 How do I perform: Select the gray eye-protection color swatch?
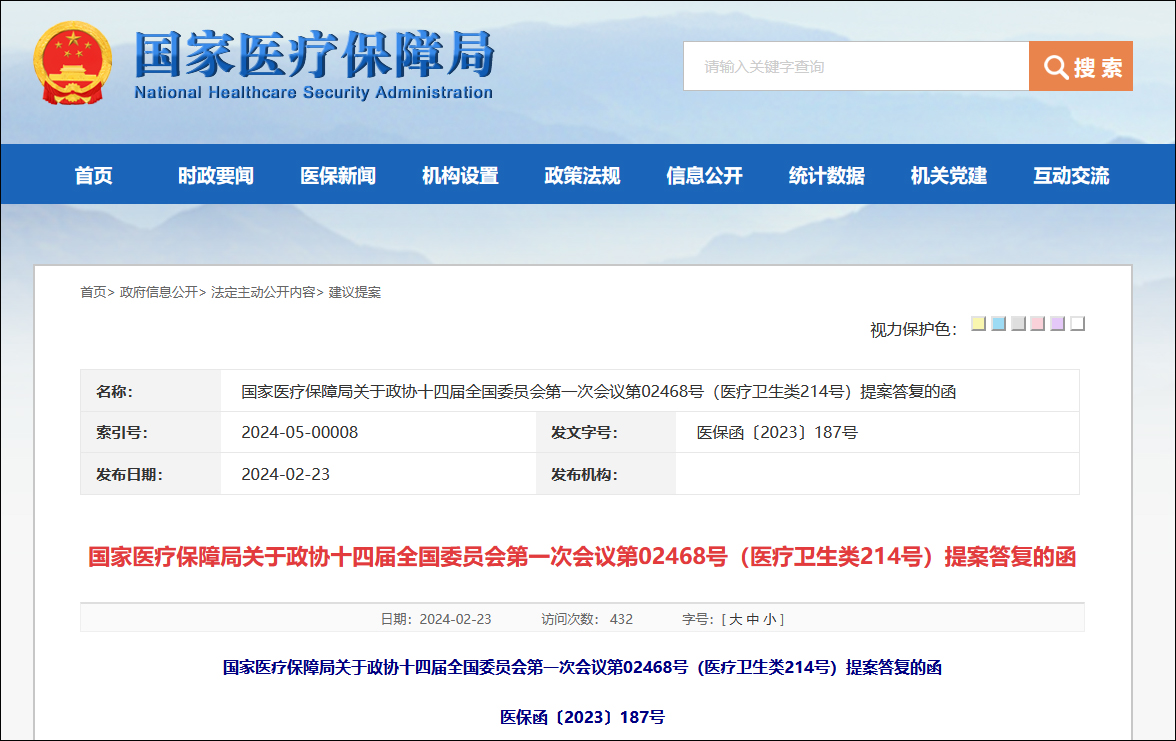coord(1018,323)
